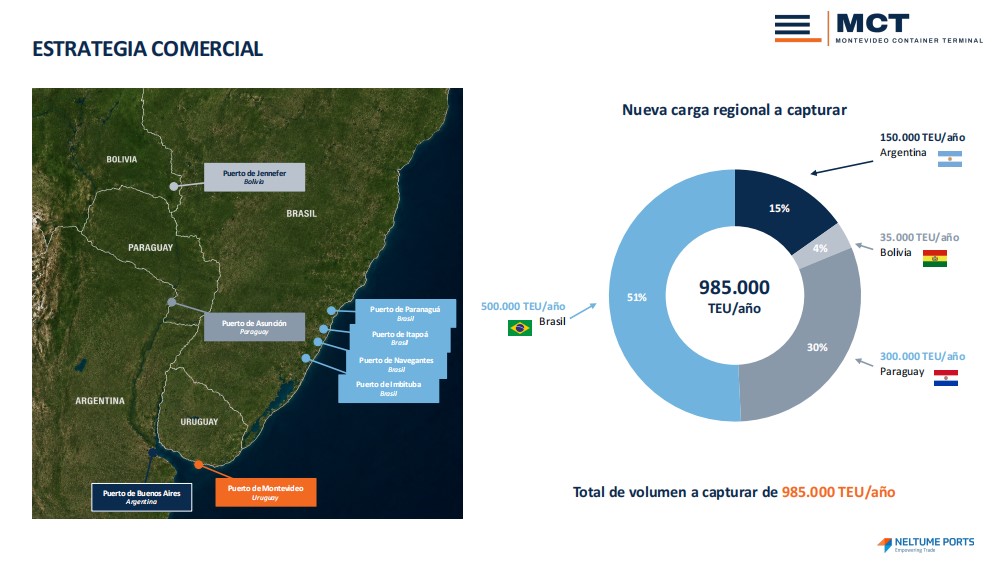The height and width of the screenshot is (564, 1006).
Task: Click the Puerto de Imbituba label
Action: point(389,389)
